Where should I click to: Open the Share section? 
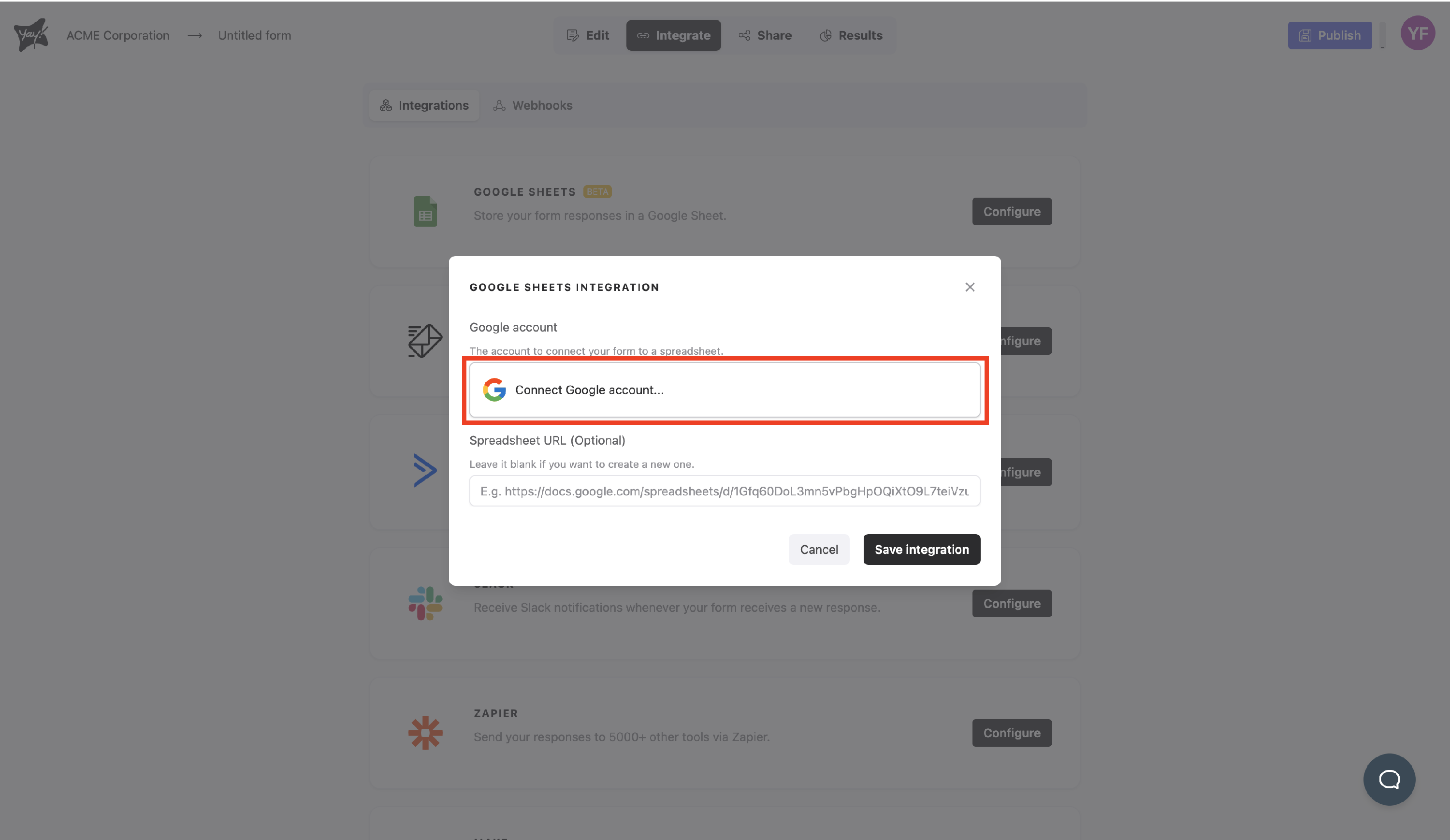[x=765, y=35]
